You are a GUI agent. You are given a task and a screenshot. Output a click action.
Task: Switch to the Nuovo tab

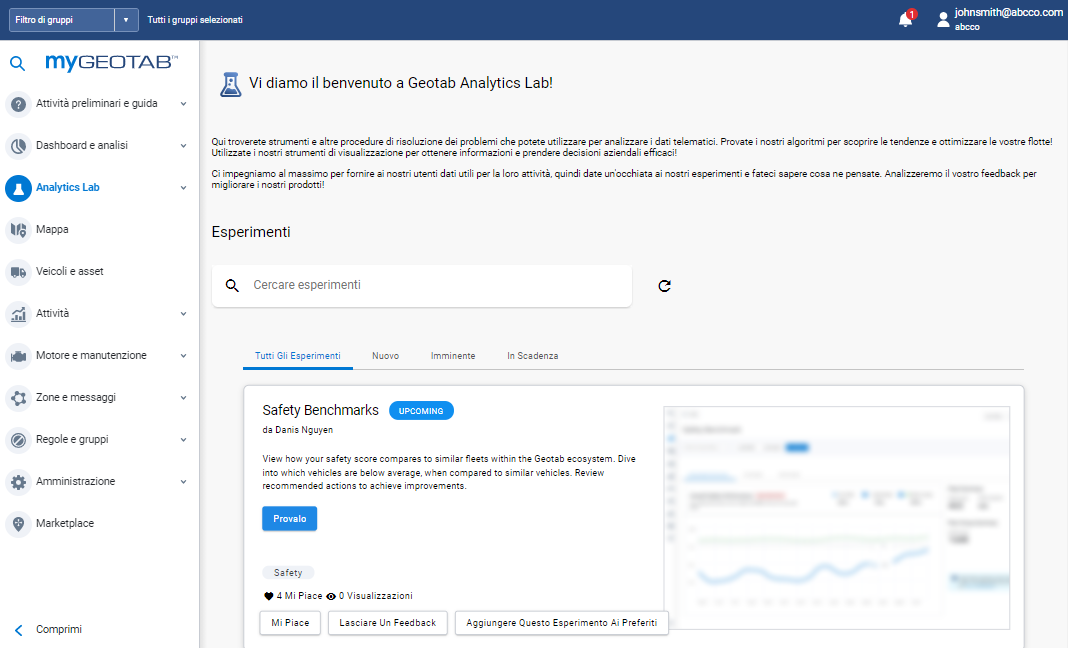(x=385, y=355)
